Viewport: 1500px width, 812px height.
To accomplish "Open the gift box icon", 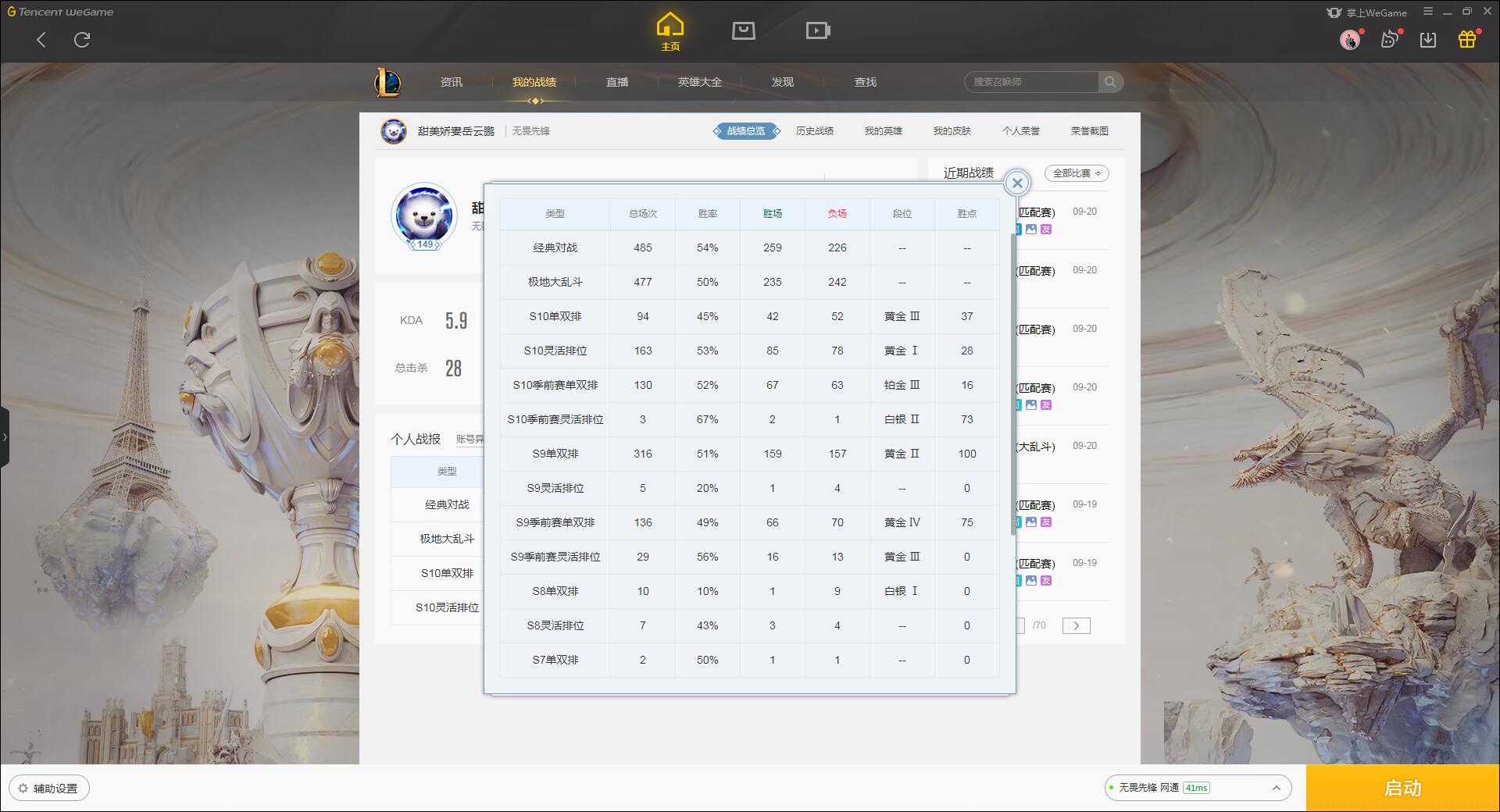I will [1467, 39].
